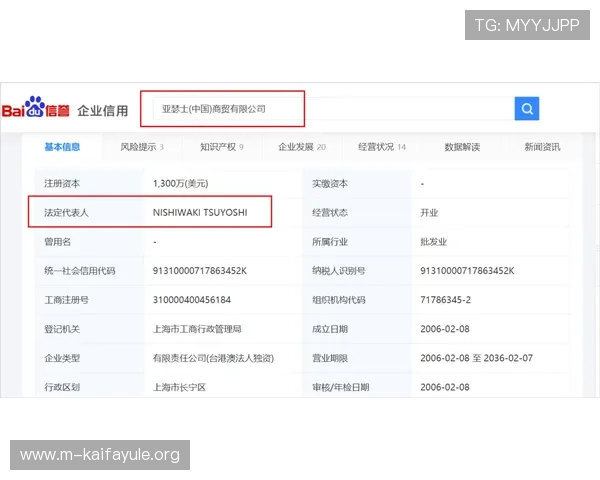The height and width of the screenshot is (480, 600).
Task: Click the 实缴资本 label
Action: pyautogui.click(x=330, y=184)
